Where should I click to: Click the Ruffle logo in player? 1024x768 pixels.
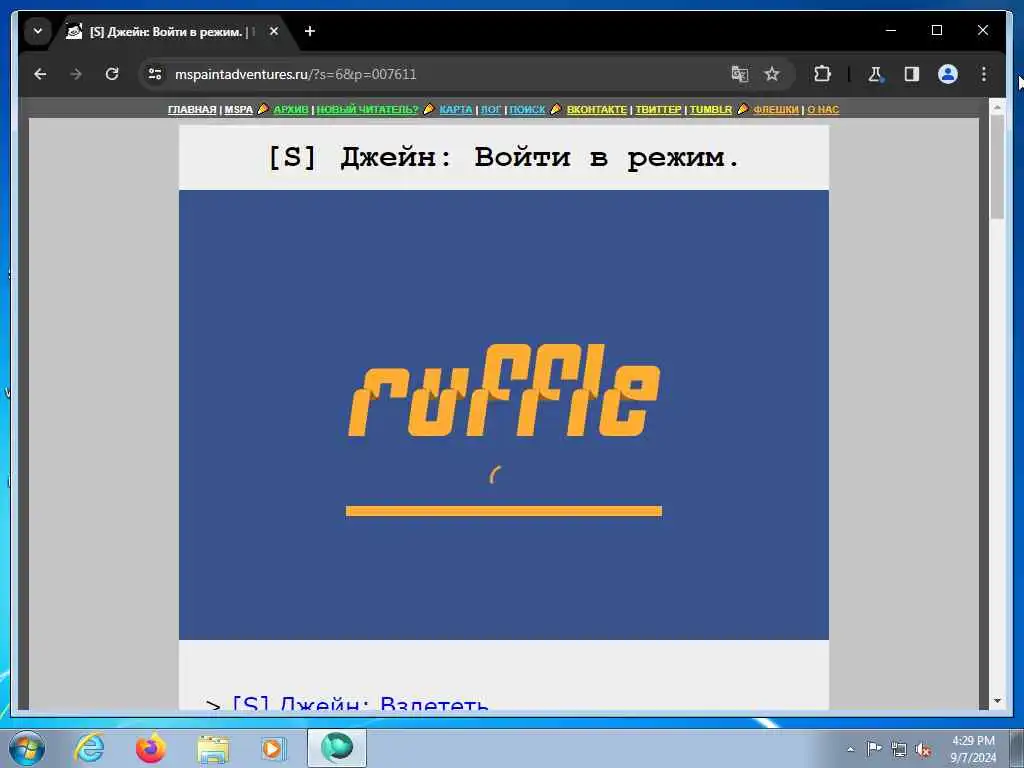(504, 391)
